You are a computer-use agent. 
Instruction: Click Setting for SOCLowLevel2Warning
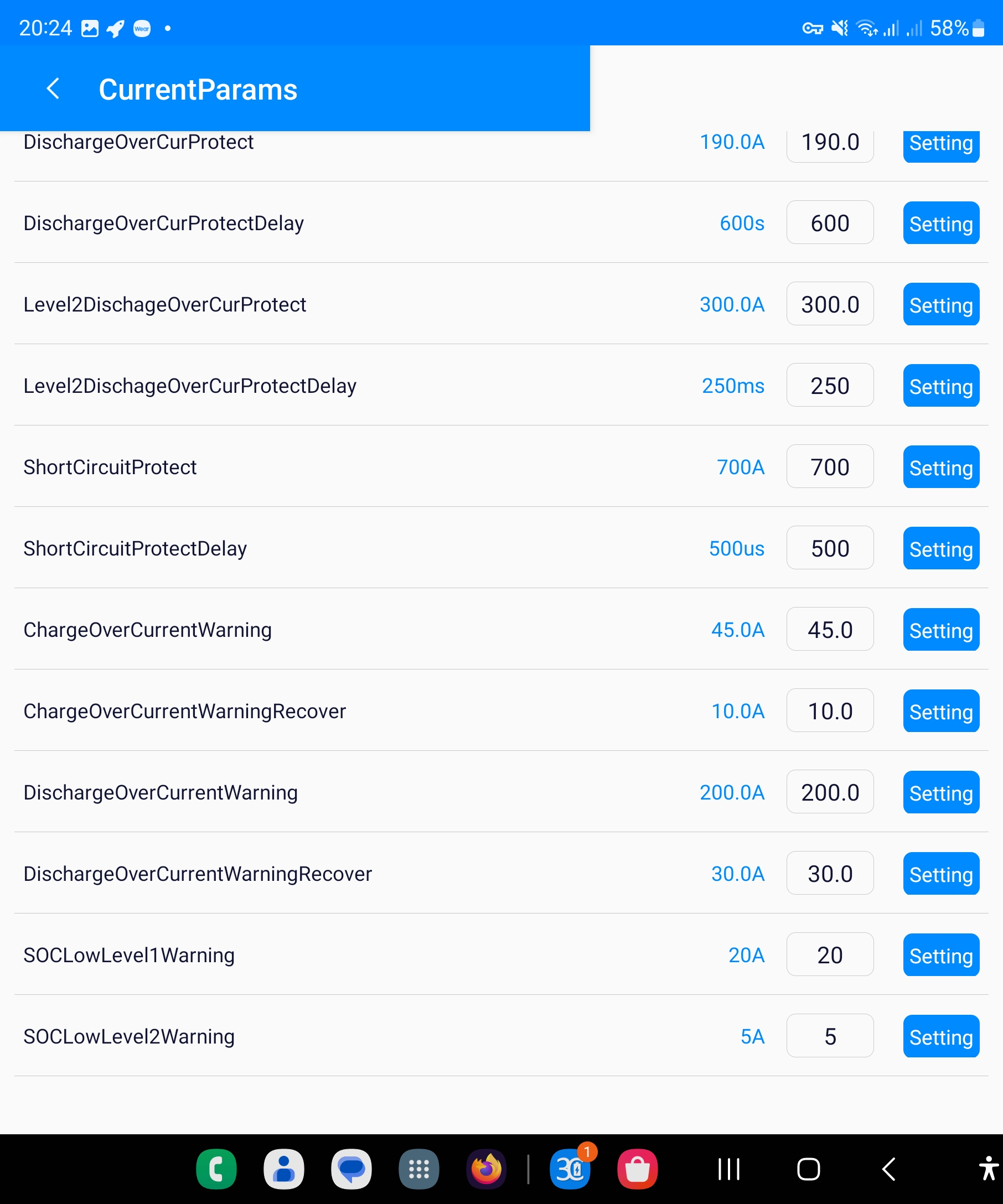click(x=940, y=1036)
